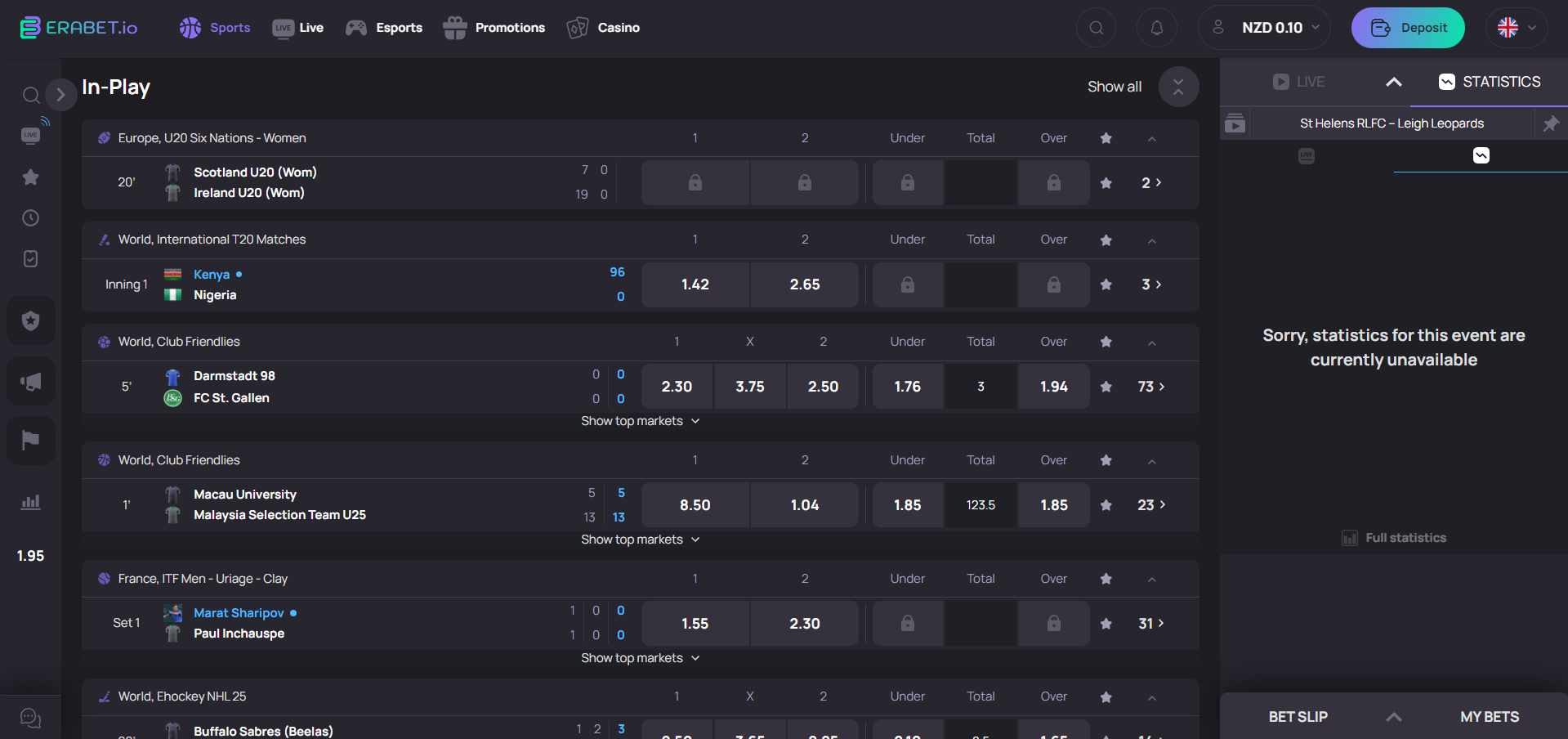Viewport: 1568px width, 739px height.
Task: Favorite the U20 Six Nations Women league
Action: tap(1106, 138)
